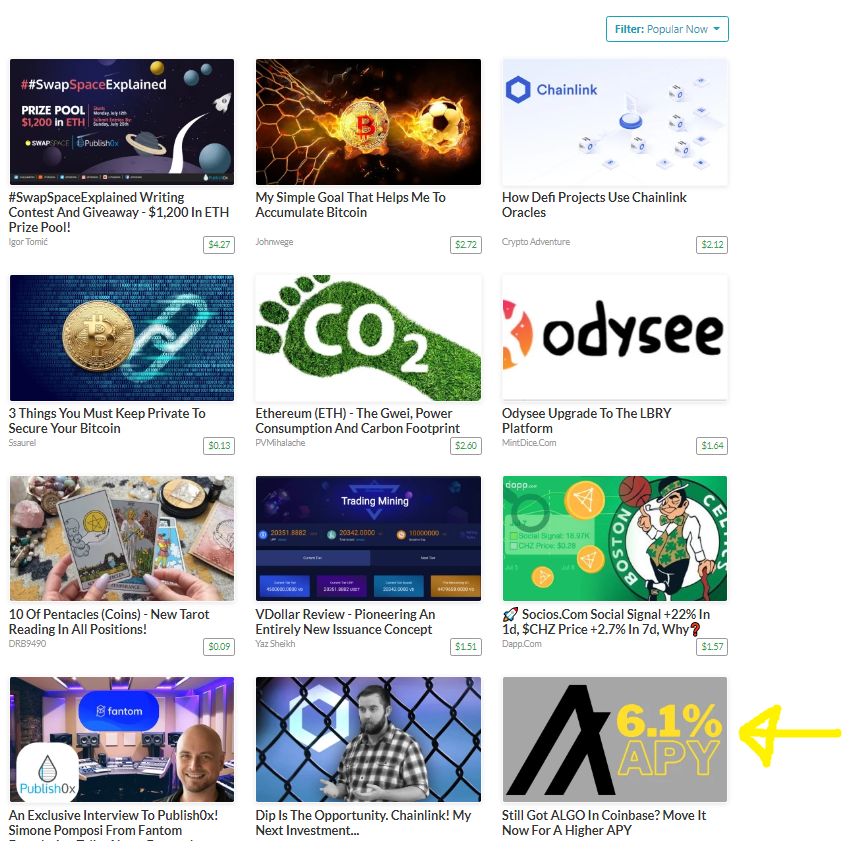Open the Boston Celtics dapp thumbnail

tap(615, 539)
